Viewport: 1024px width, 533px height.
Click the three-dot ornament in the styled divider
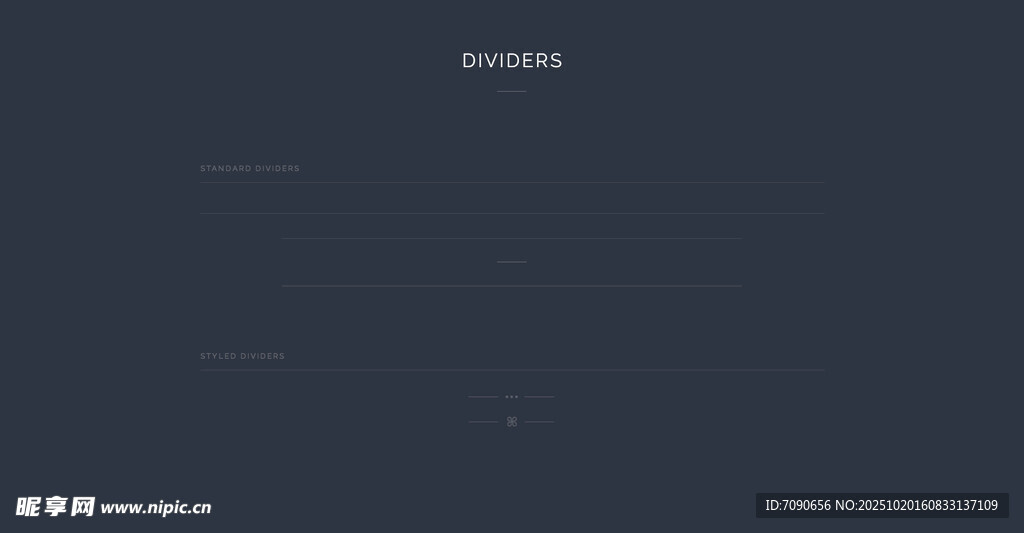coord(511,397)
